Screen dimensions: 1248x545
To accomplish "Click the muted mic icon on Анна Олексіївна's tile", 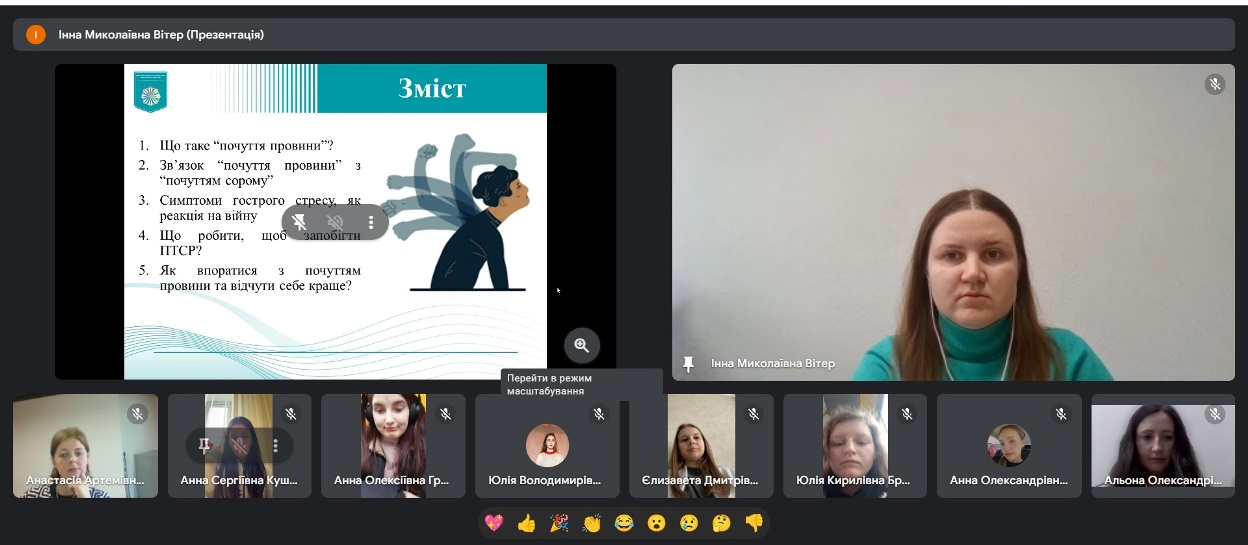I will tap(445, 413).
